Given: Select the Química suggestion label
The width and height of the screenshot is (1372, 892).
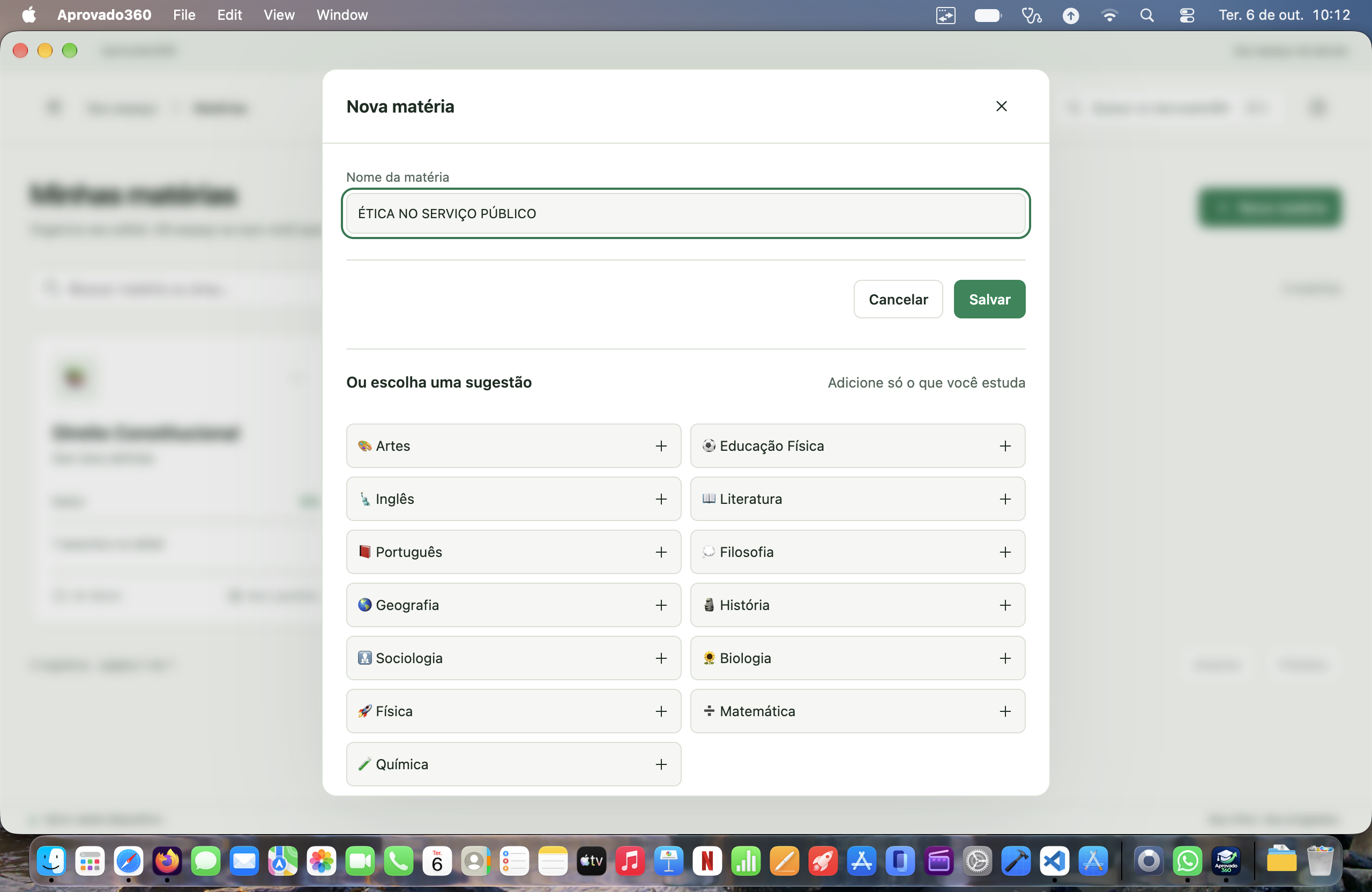Looking at the screenshot, I should click(x=402, y=764).
